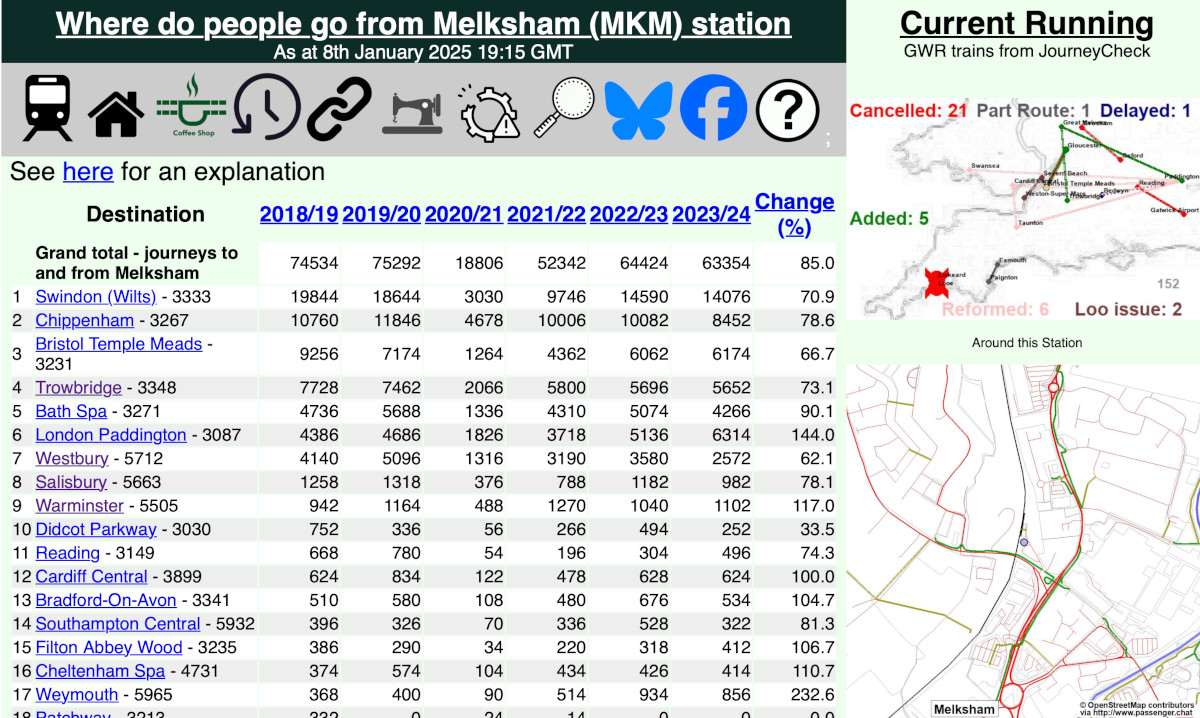Open the clock history icon
Screen dimensions: 1200x718
point(266,108)
